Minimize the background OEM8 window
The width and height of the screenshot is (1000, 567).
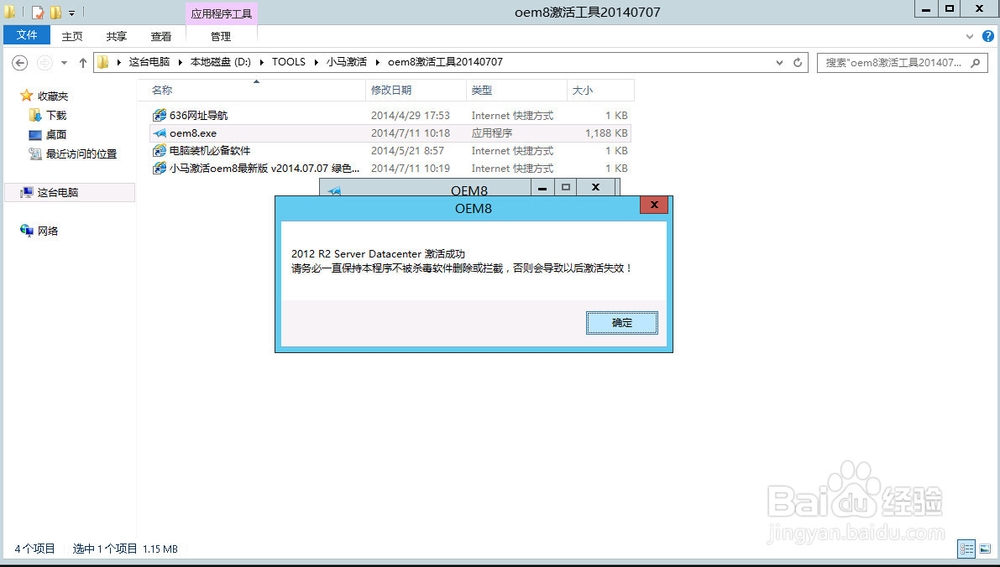(x=543, y=188)
